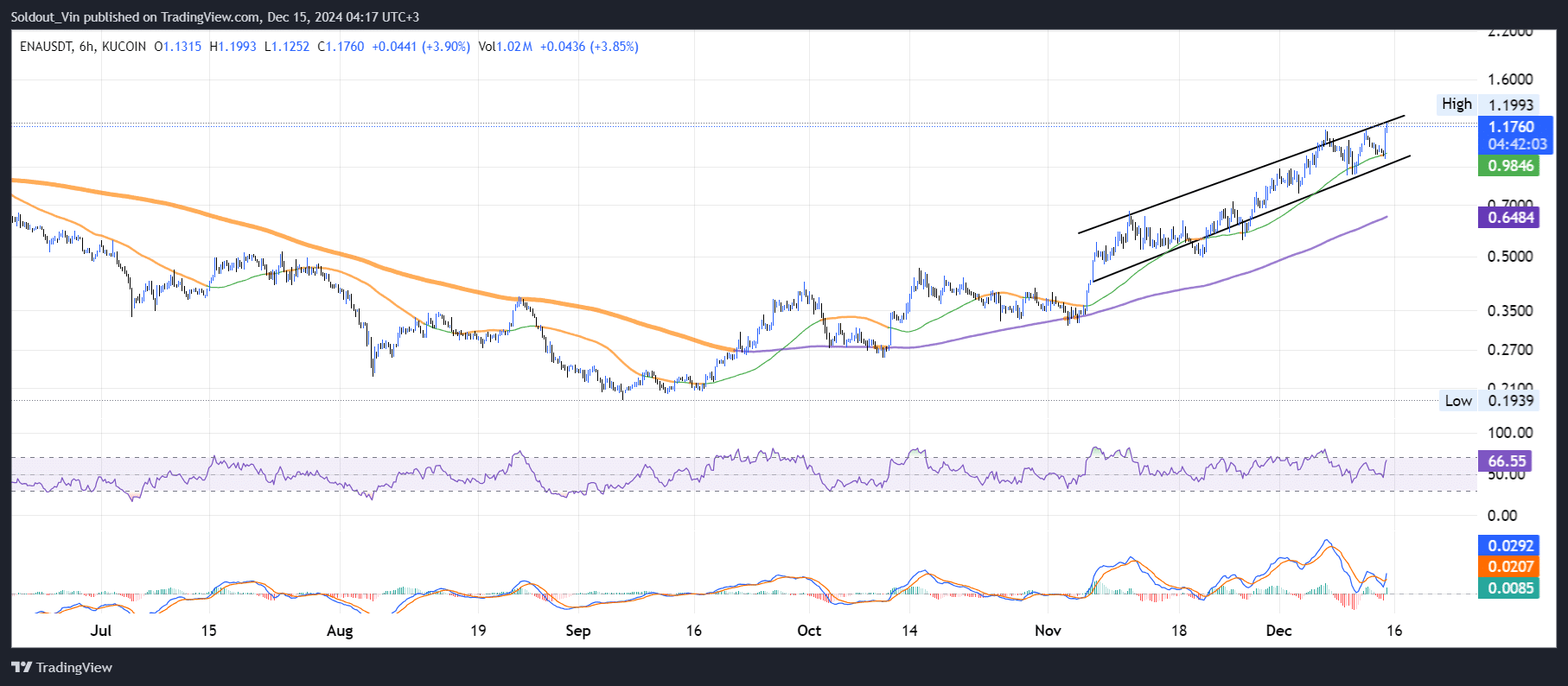Click the green histogram 0.0085 value label
The width and height of the screenshot is (1568, 686).
tap(1510, 588)
